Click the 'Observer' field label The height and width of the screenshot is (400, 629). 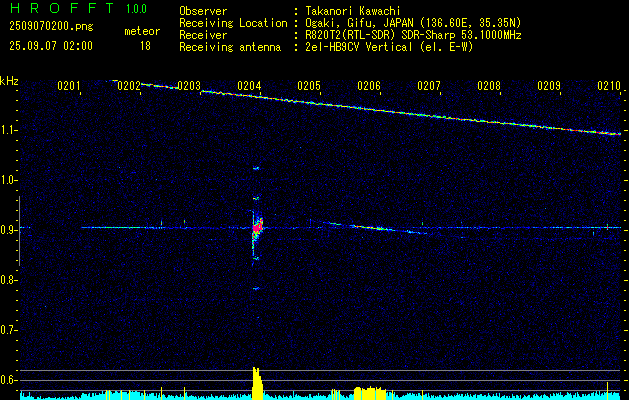[x=203, y=11]
